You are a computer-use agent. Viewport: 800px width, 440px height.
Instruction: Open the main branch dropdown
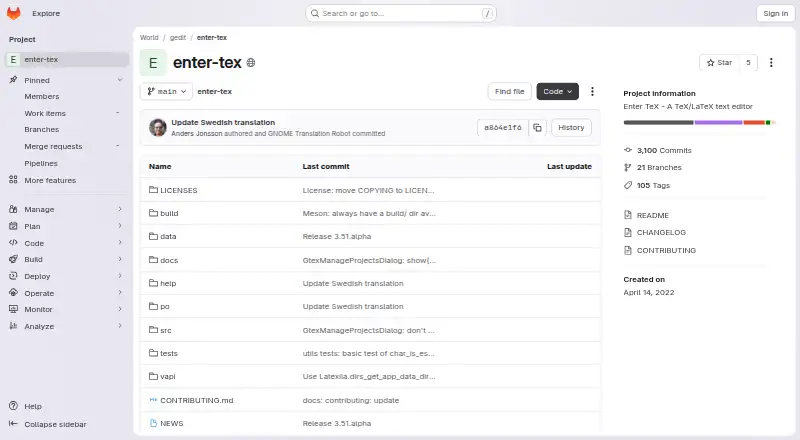166,91
